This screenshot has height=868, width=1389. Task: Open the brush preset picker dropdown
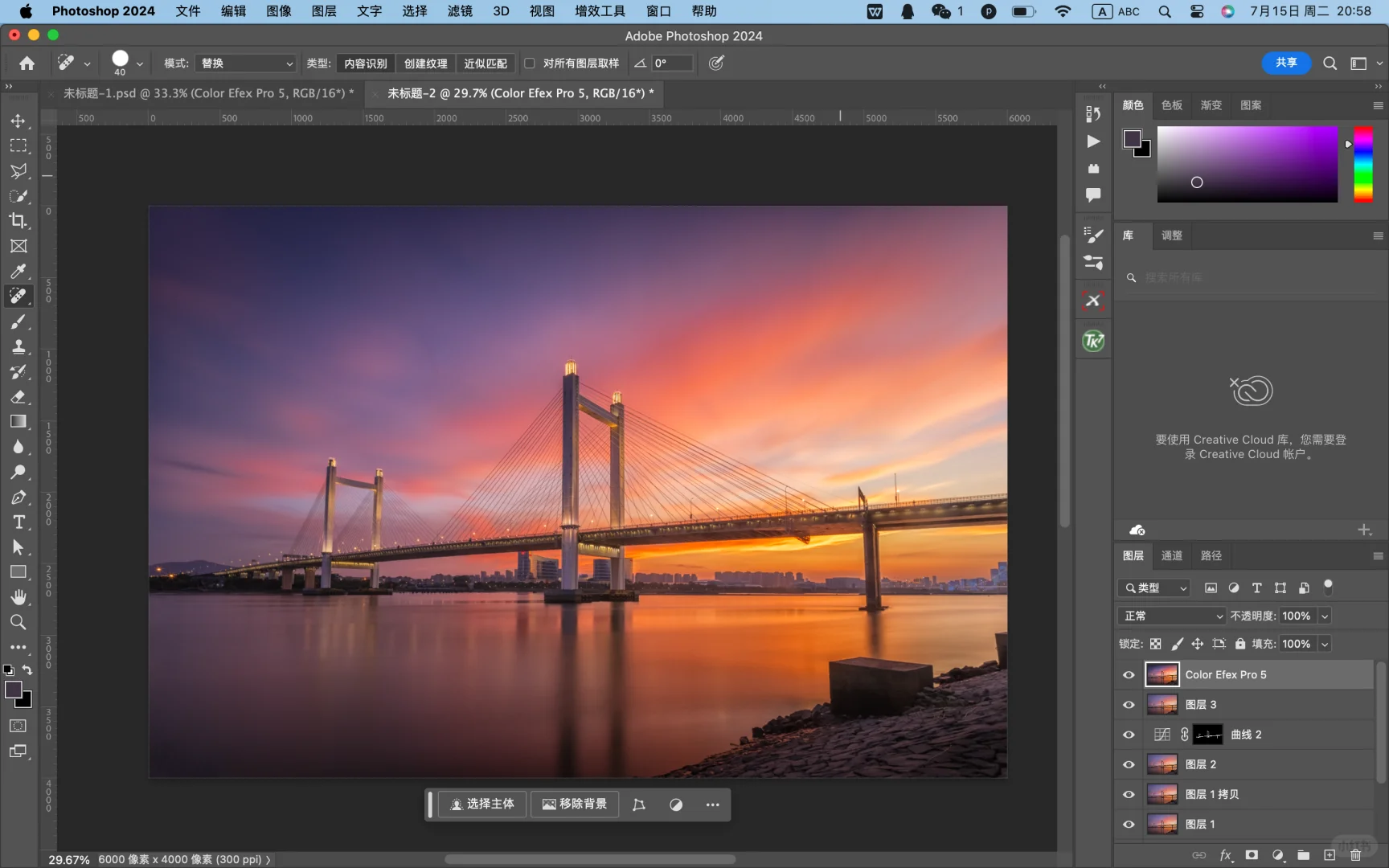[x=140, y=63]
